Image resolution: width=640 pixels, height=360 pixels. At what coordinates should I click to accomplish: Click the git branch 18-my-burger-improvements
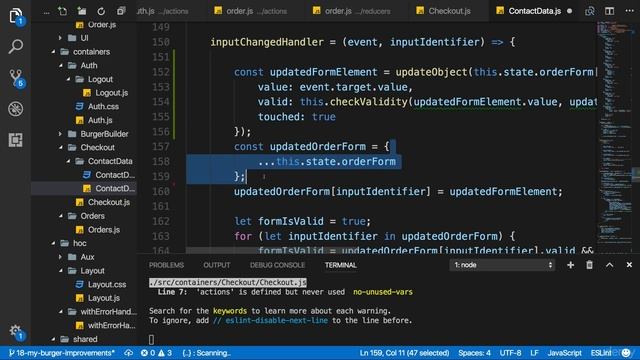tap(61, 353)
